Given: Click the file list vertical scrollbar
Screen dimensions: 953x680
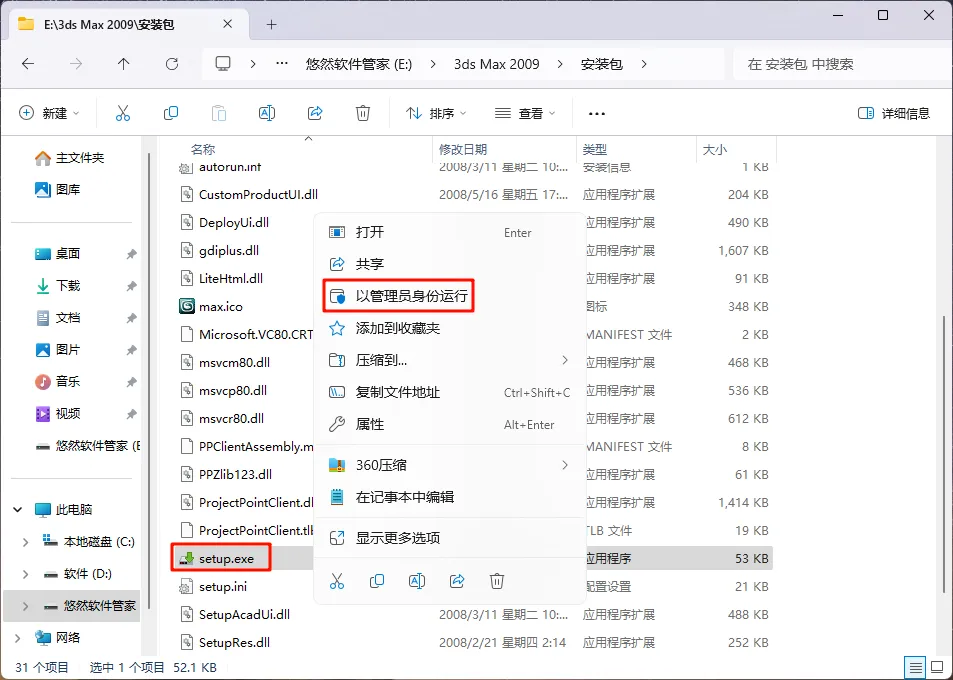Looking at the screenshot, I should tap(943, 453).
